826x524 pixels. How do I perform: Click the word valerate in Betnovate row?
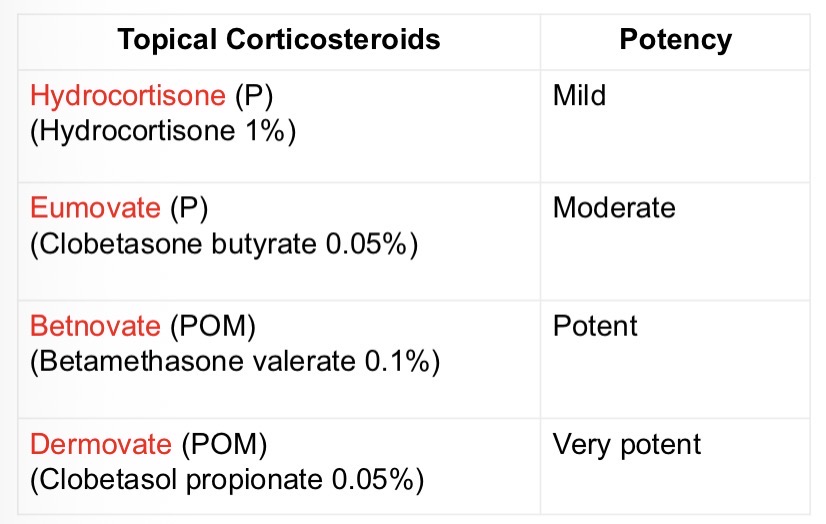point(264,362)
